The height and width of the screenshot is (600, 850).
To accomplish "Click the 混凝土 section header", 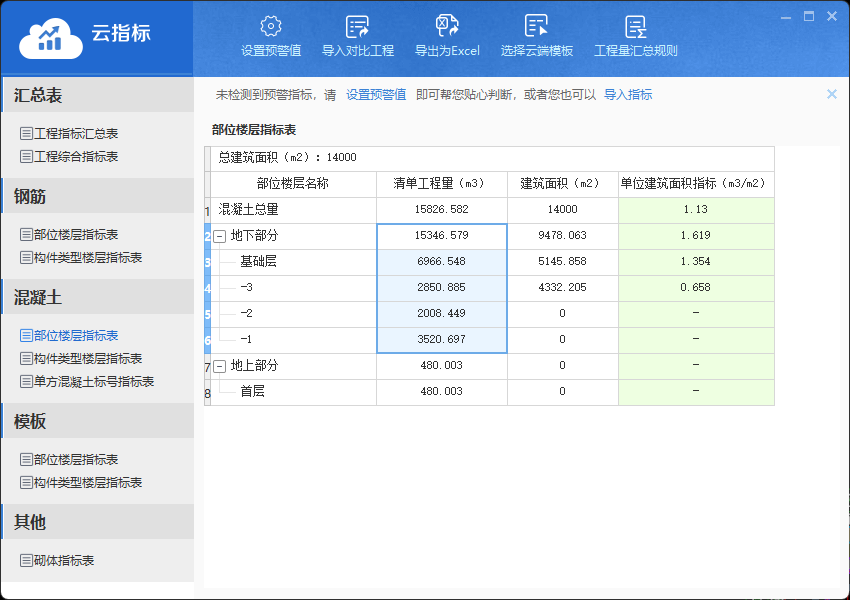I will pos(98,296).
